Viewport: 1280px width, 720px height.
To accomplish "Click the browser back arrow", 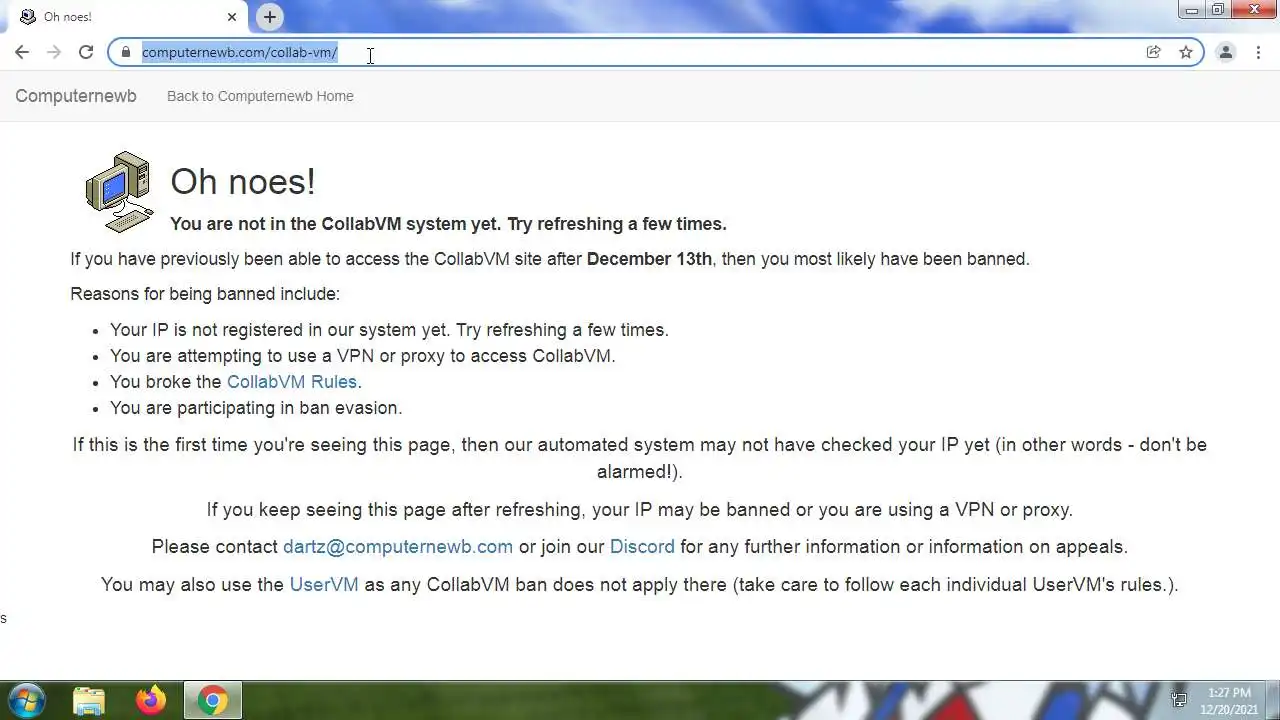I will pyautogui.click(x=22, y=52).
